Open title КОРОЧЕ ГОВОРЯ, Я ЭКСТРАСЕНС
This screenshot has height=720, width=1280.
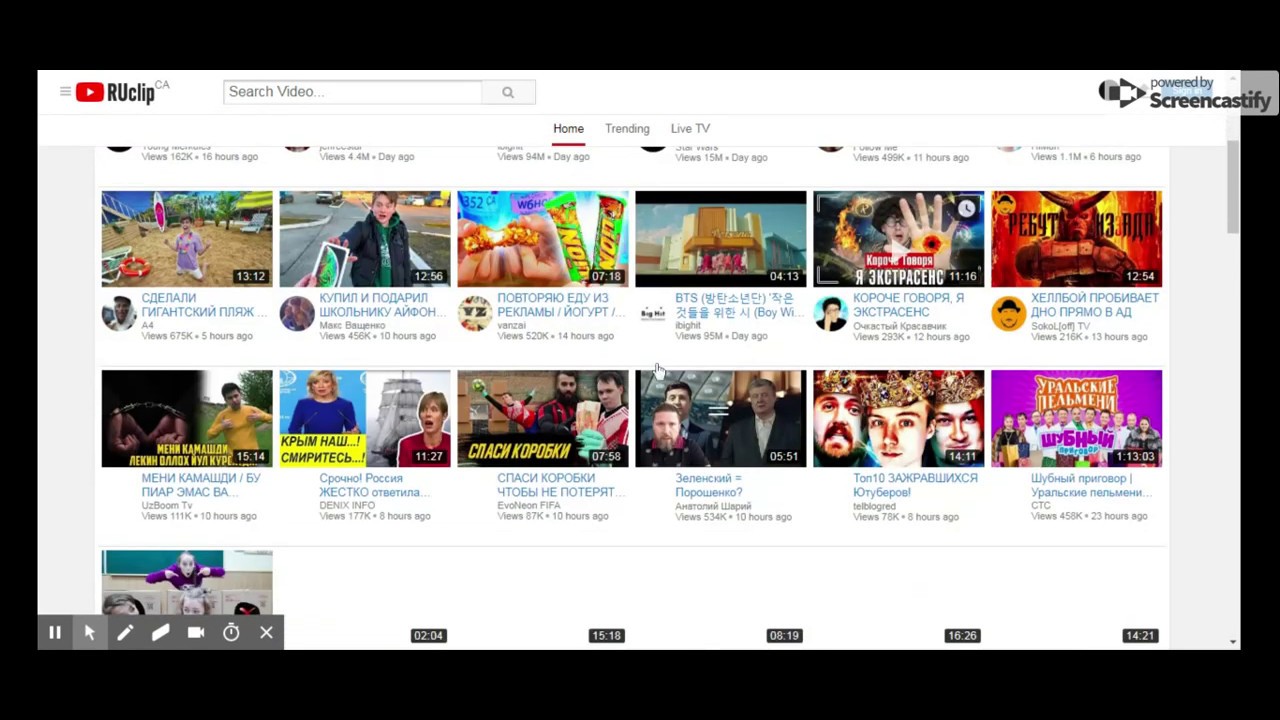(x=909, y=305)
